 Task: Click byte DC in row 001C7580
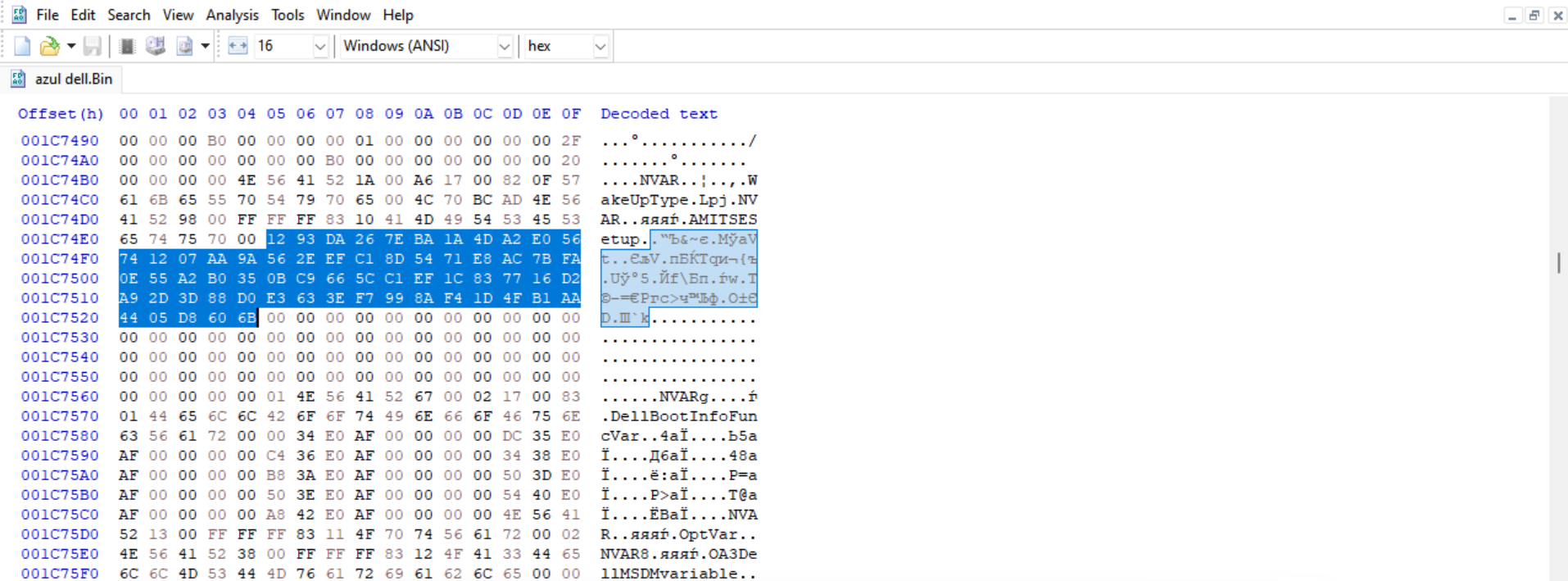512,436
